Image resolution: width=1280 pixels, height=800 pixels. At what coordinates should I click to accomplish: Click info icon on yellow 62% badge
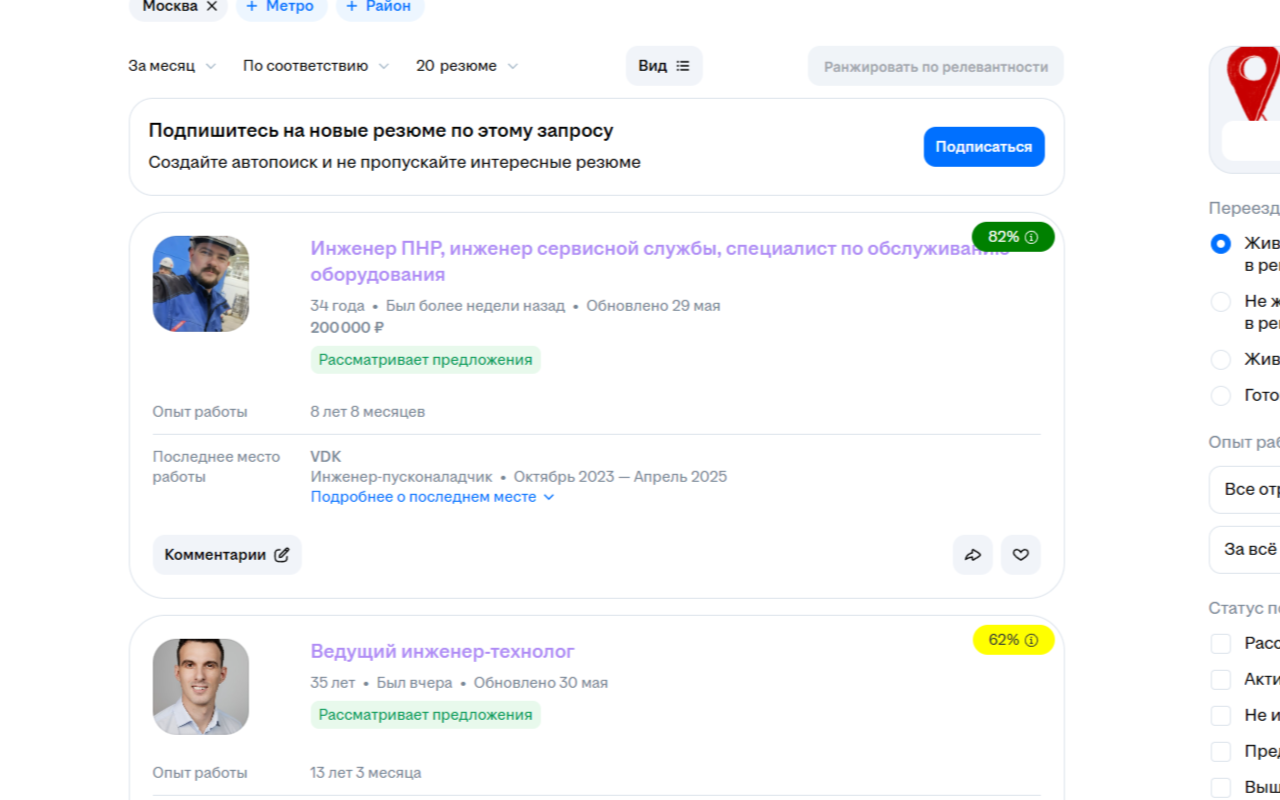[1030, 640]
